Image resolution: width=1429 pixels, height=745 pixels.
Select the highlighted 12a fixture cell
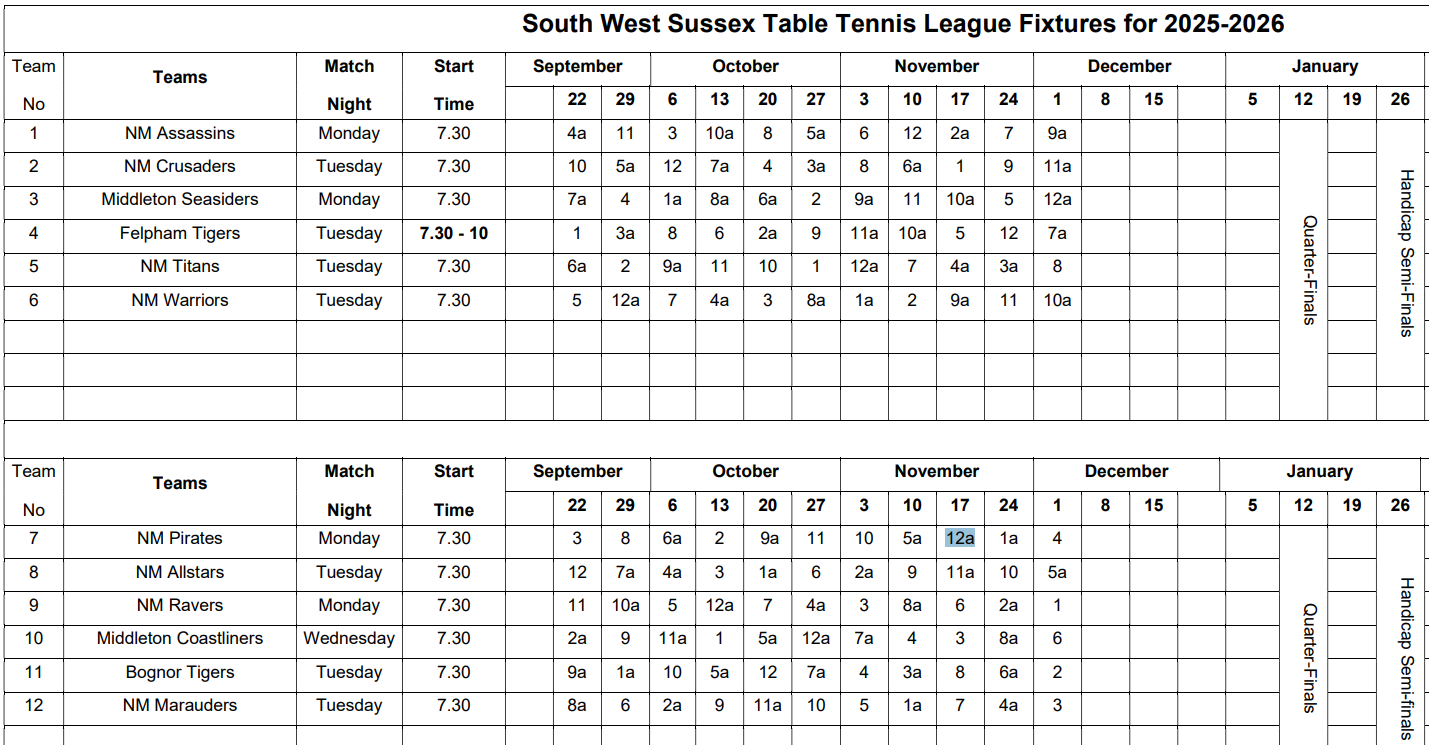click(x=960, y=539)
